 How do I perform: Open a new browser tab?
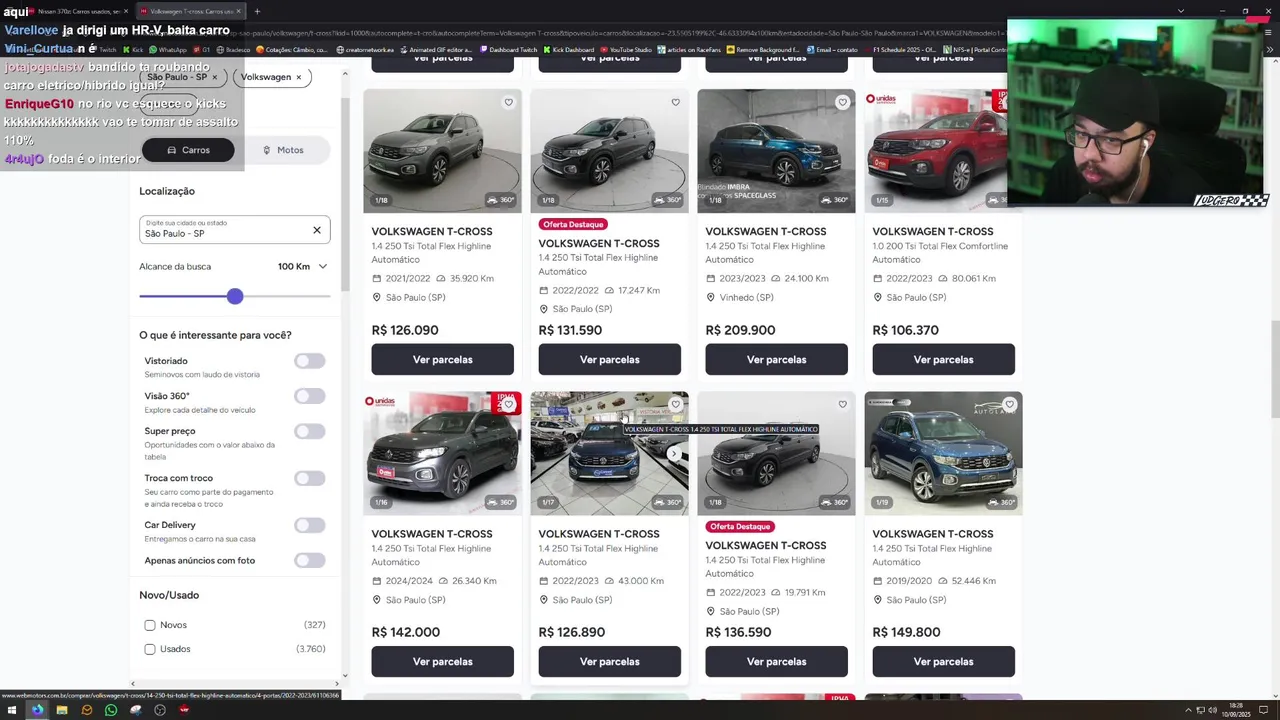257,11
